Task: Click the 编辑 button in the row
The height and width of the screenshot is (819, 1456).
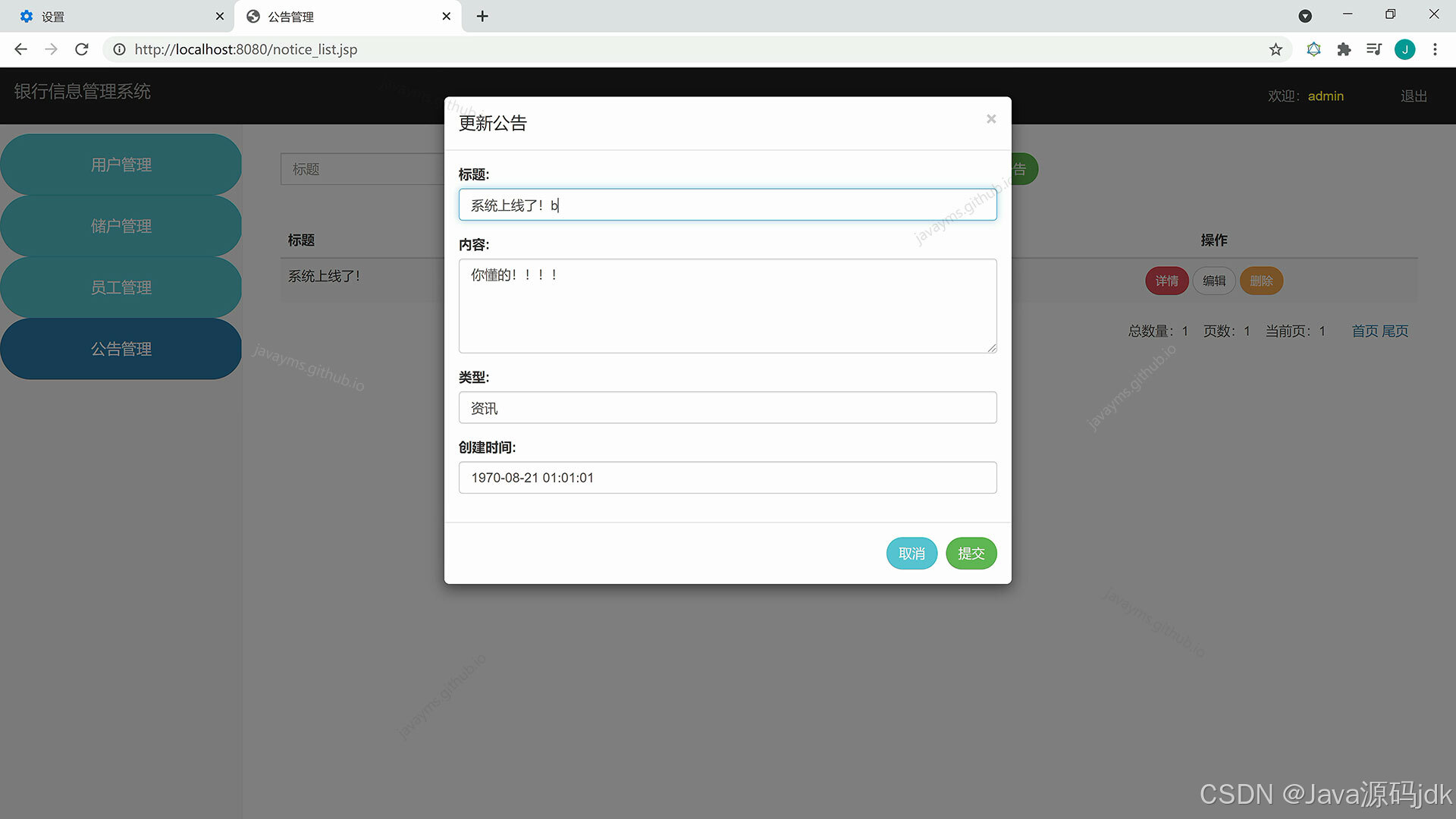Action: (1214, 281)
